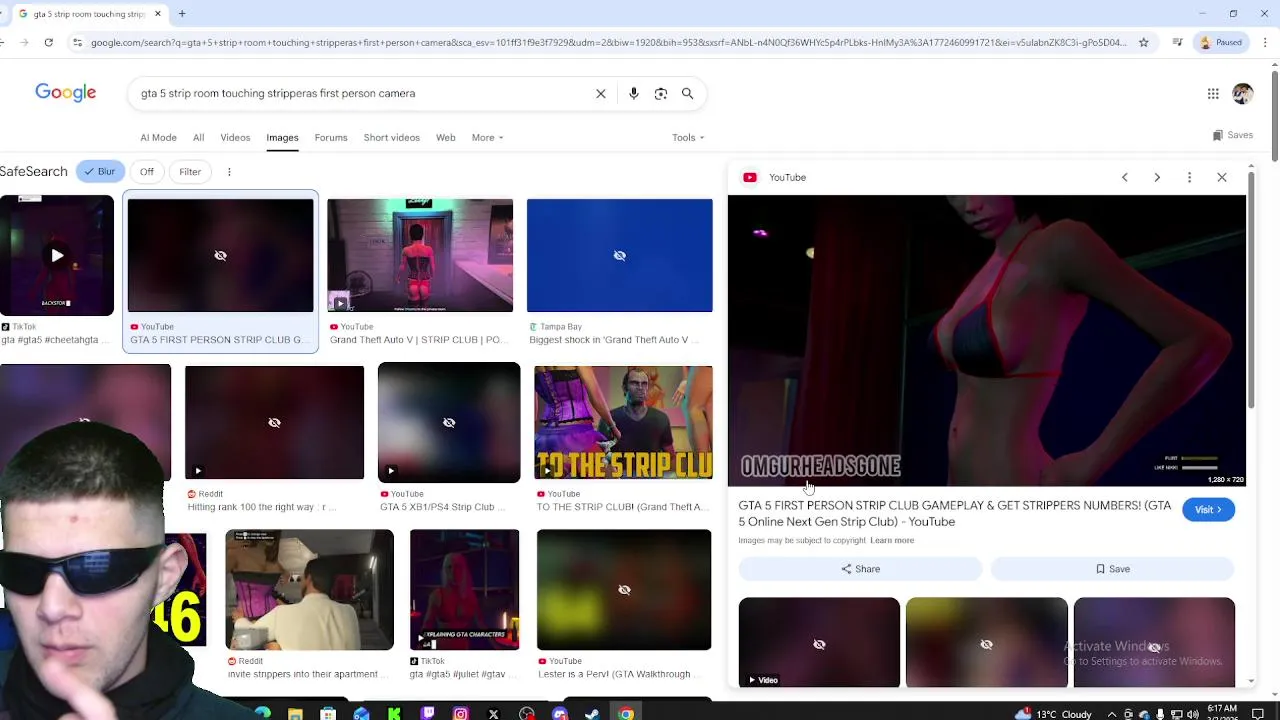Save the previewed image
The image size is (1280, 720).
click(x=1112, y=569)
